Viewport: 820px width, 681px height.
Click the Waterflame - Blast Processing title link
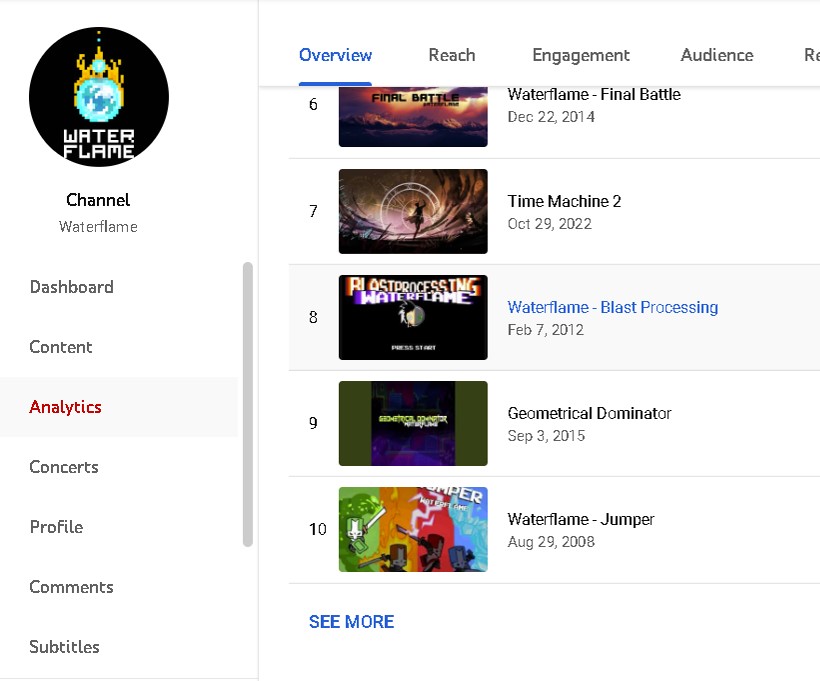[x=612, y=307]
